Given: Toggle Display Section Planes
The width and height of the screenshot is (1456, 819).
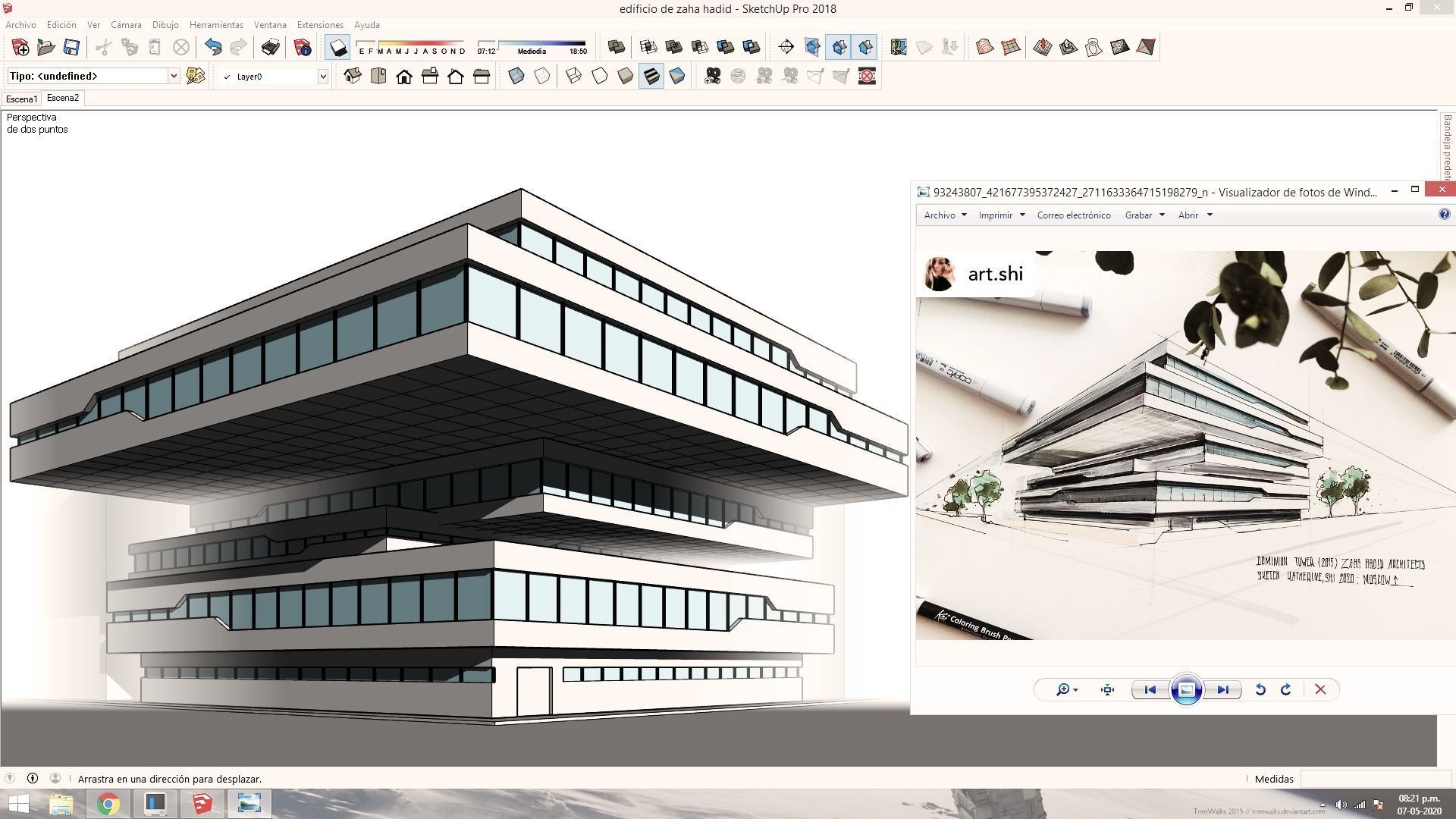Looking at the screenshot, I should [812, 47].
